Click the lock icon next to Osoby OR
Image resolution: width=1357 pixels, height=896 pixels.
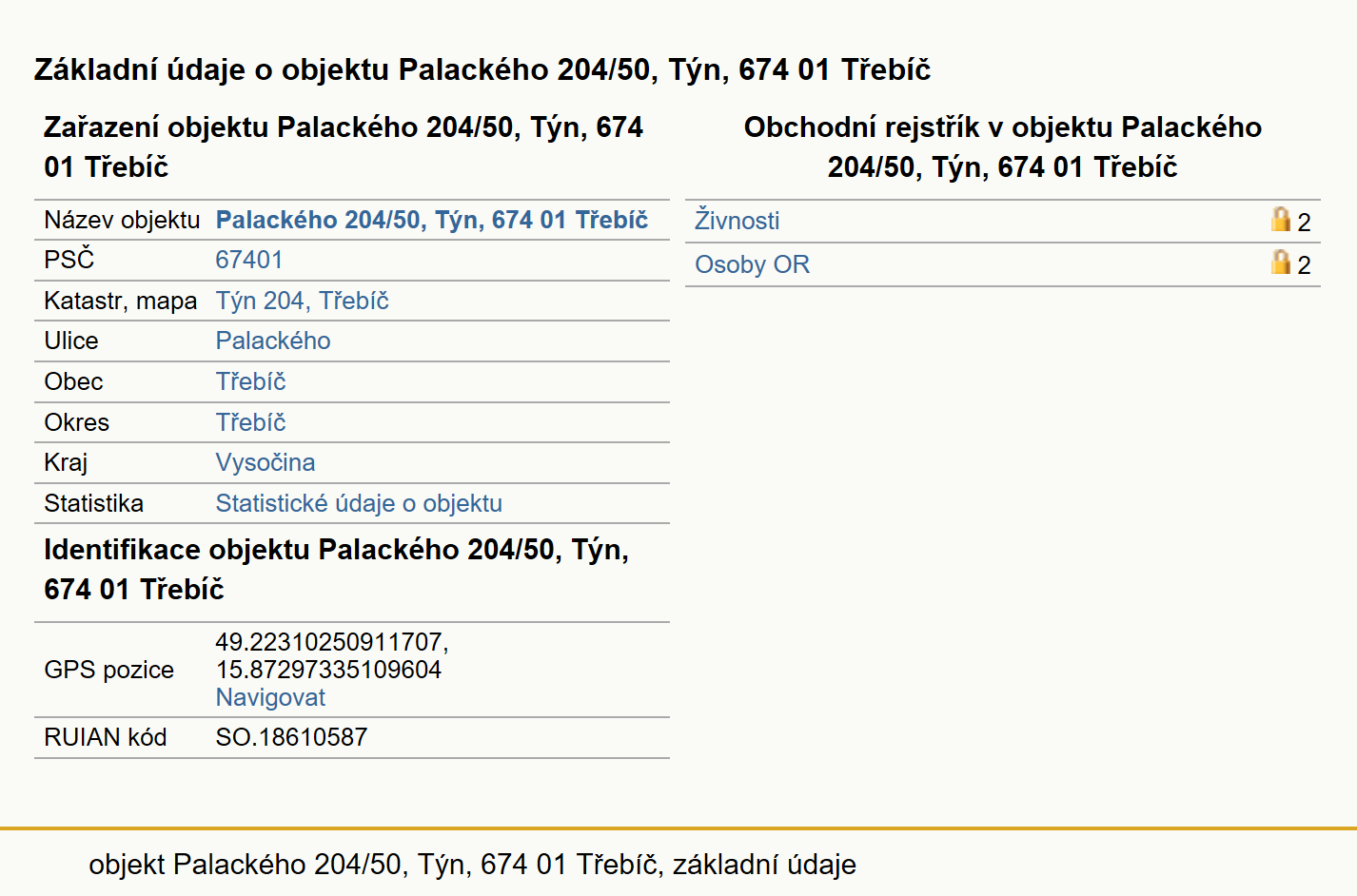(1281, 263)
